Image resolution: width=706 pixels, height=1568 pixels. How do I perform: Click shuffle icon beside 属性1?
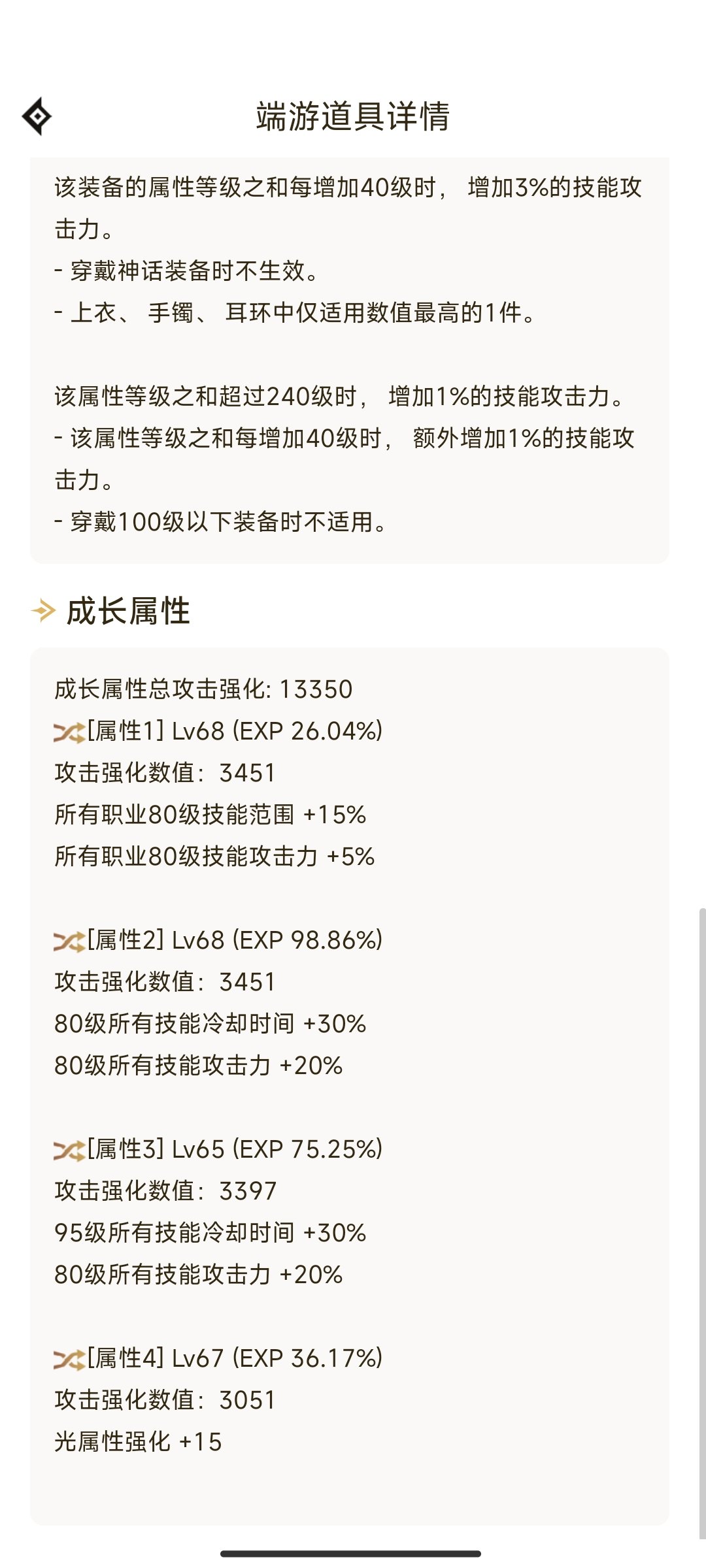click(69, 732)
